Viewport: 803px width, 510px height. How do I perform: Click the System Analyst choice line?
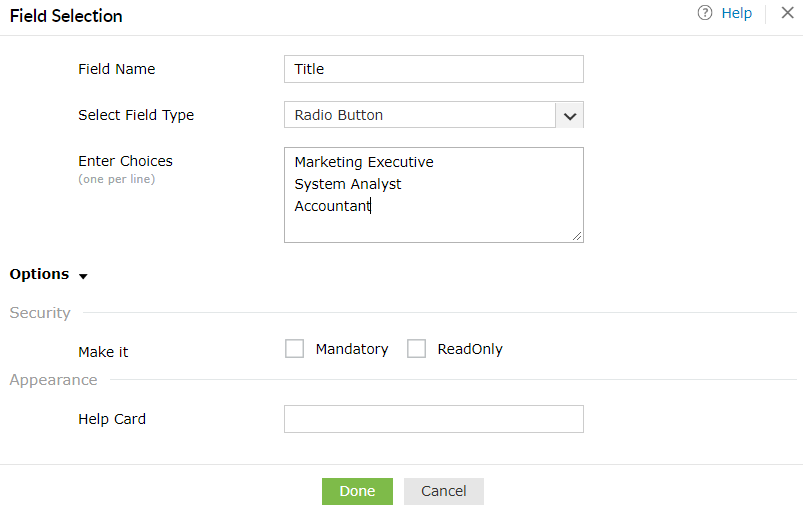pyautogui.click(x=348, y=184)
